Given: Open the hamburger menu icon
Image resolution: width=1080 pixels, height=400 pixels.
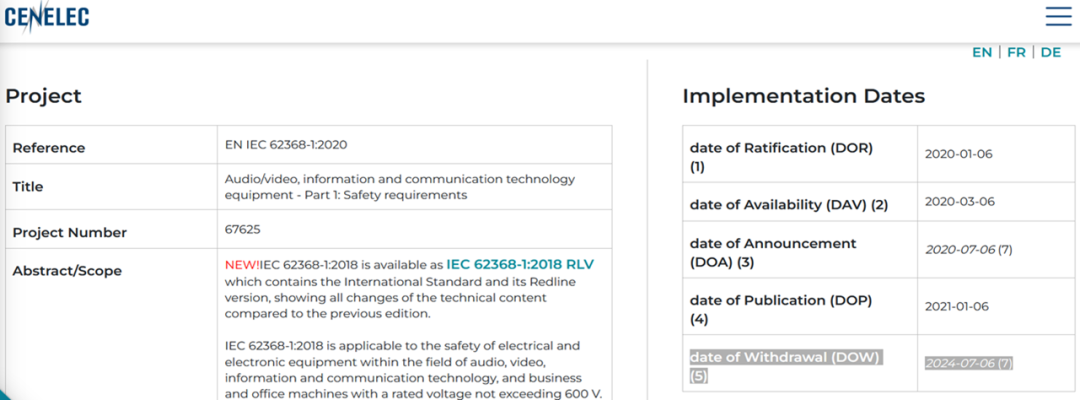Looking at the screenshot, I should (x=1058, y=16).
